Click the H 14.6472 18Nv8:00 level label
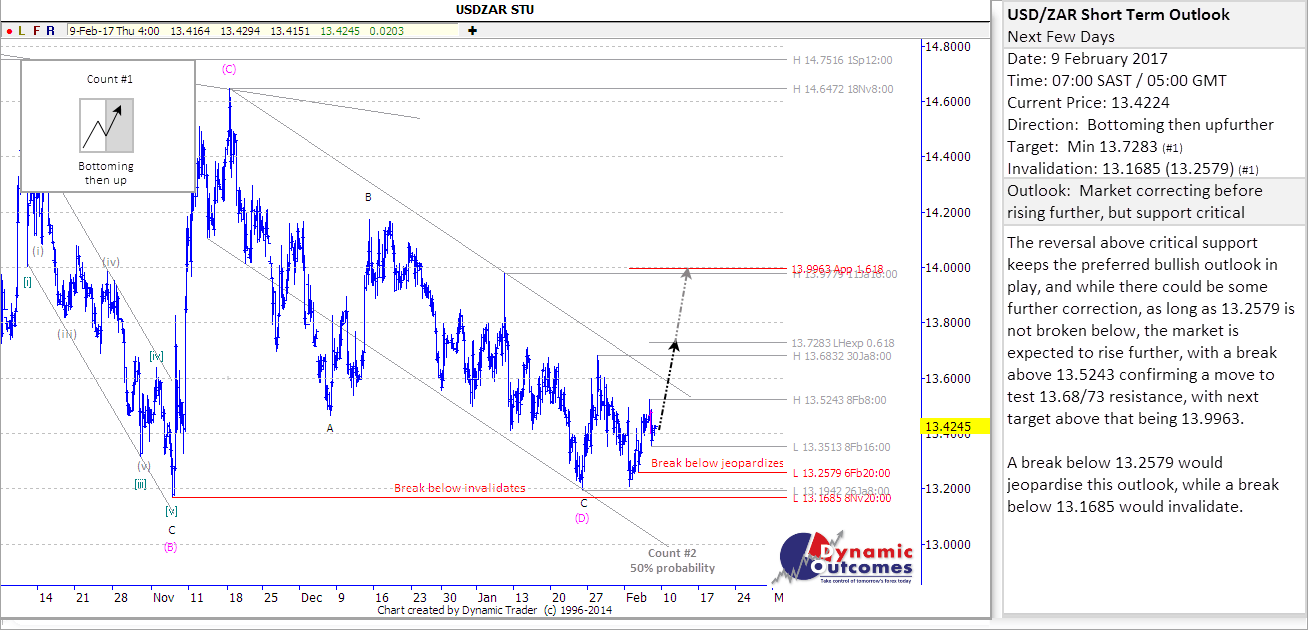 click(842, 89)
